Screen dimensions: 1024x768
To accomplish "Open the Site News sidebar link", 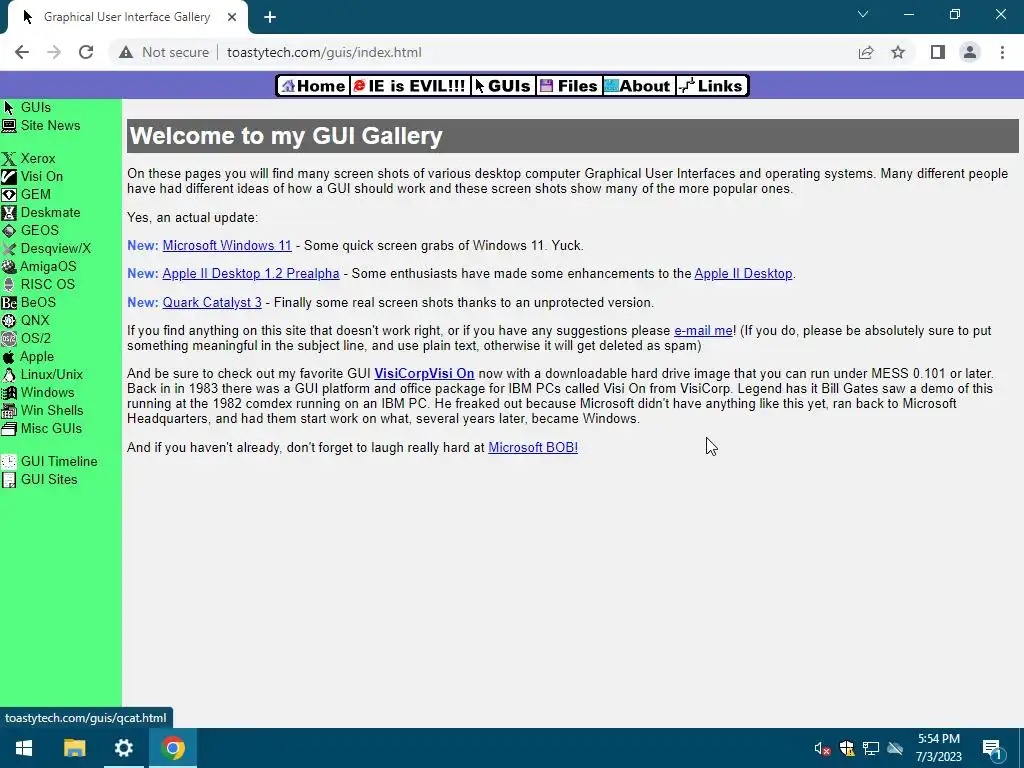I will coord(50,125).
